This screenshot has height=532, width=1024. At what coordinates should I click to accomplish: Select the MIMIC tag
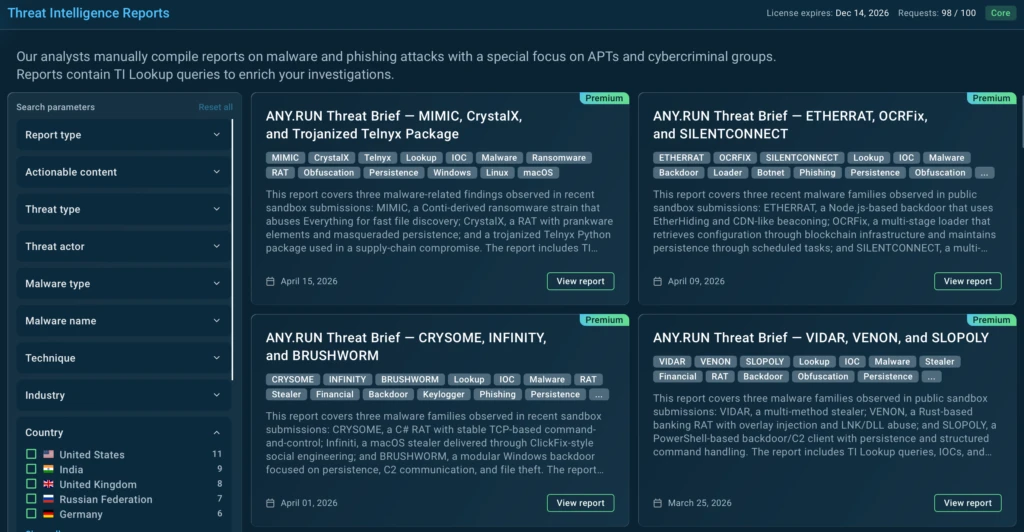[285, 158]
